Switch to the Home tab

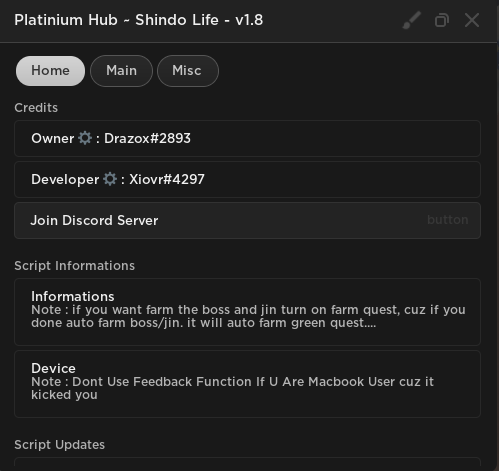tap(50, 71)
